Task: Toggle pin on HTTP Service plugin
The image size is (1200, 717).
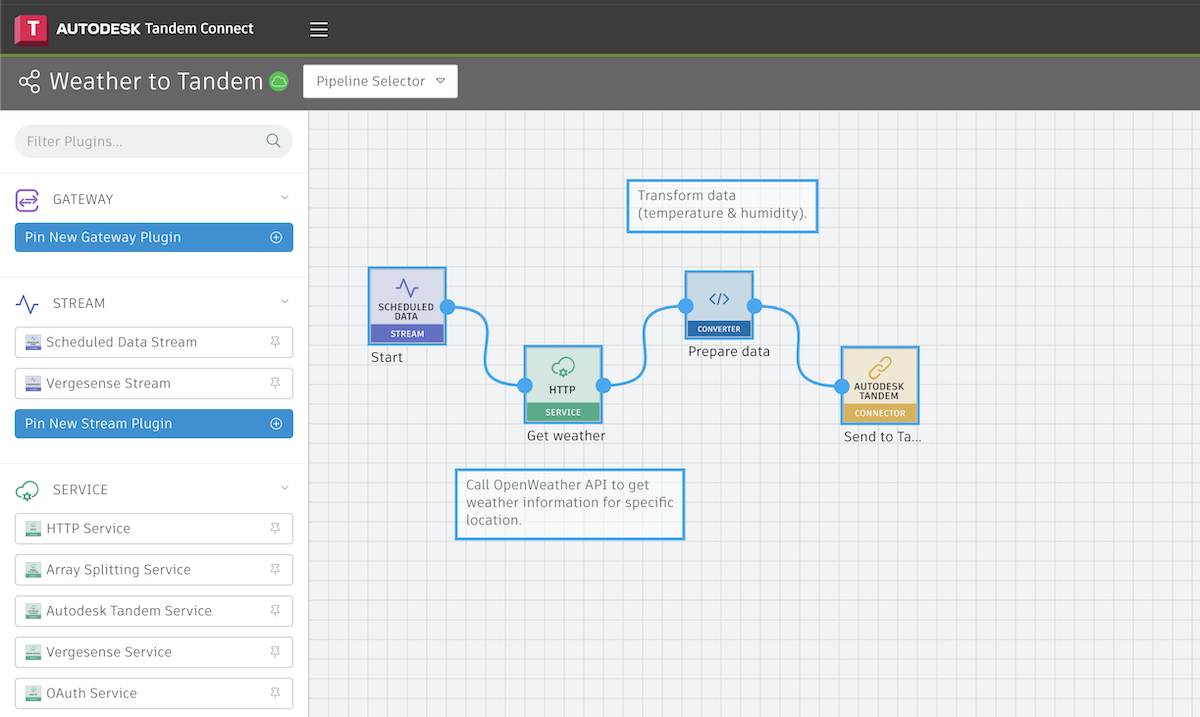Action: (275, 528)
